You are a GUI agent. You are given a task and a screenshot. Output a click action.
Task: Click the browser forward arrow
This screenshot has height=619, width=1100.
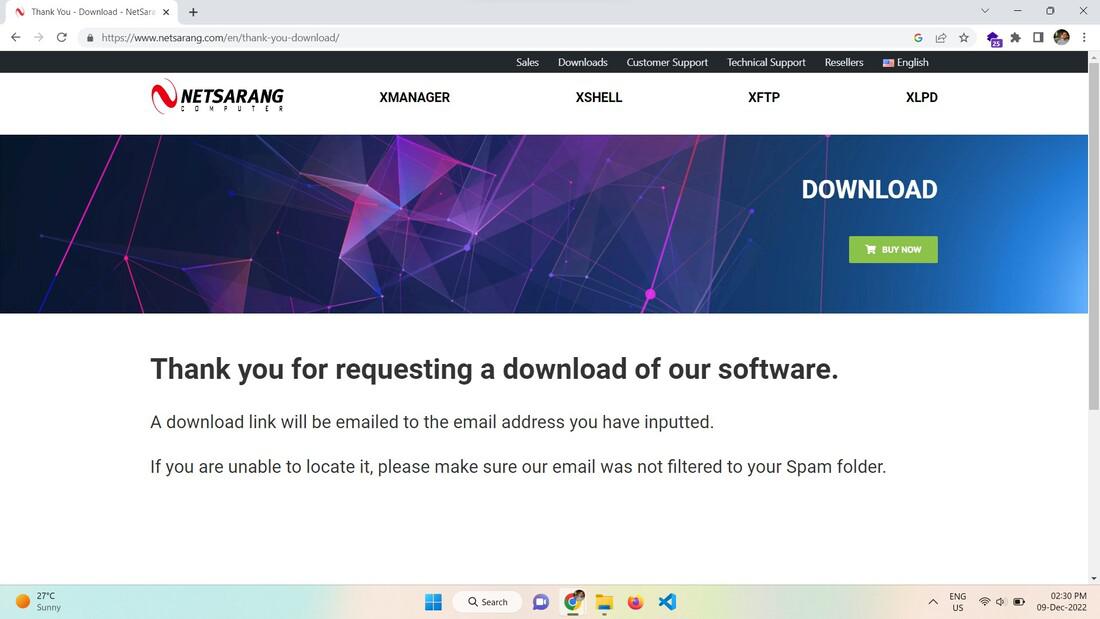coord(39,37)
